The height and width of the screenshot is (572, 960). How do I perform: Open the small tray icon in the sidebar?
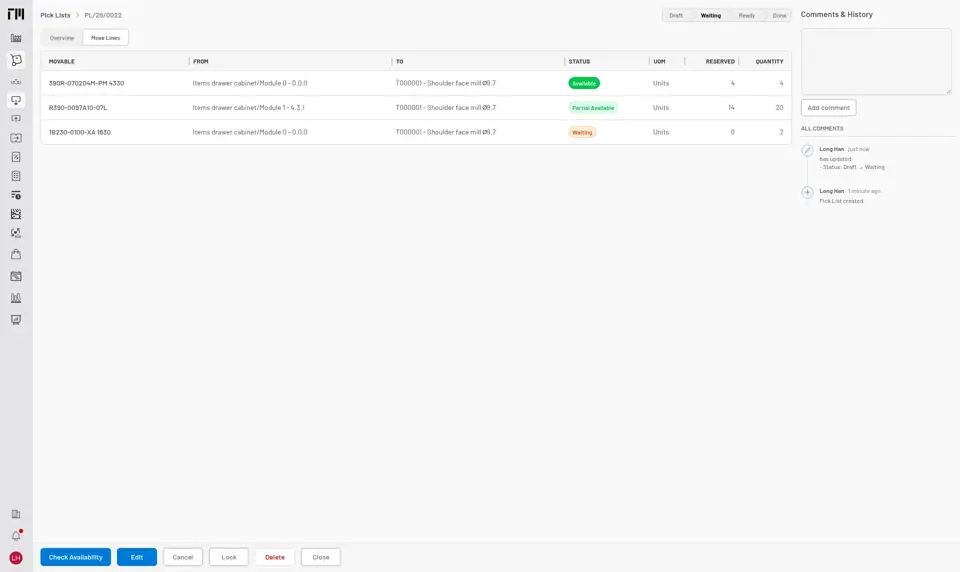click(x=16, y=81)
